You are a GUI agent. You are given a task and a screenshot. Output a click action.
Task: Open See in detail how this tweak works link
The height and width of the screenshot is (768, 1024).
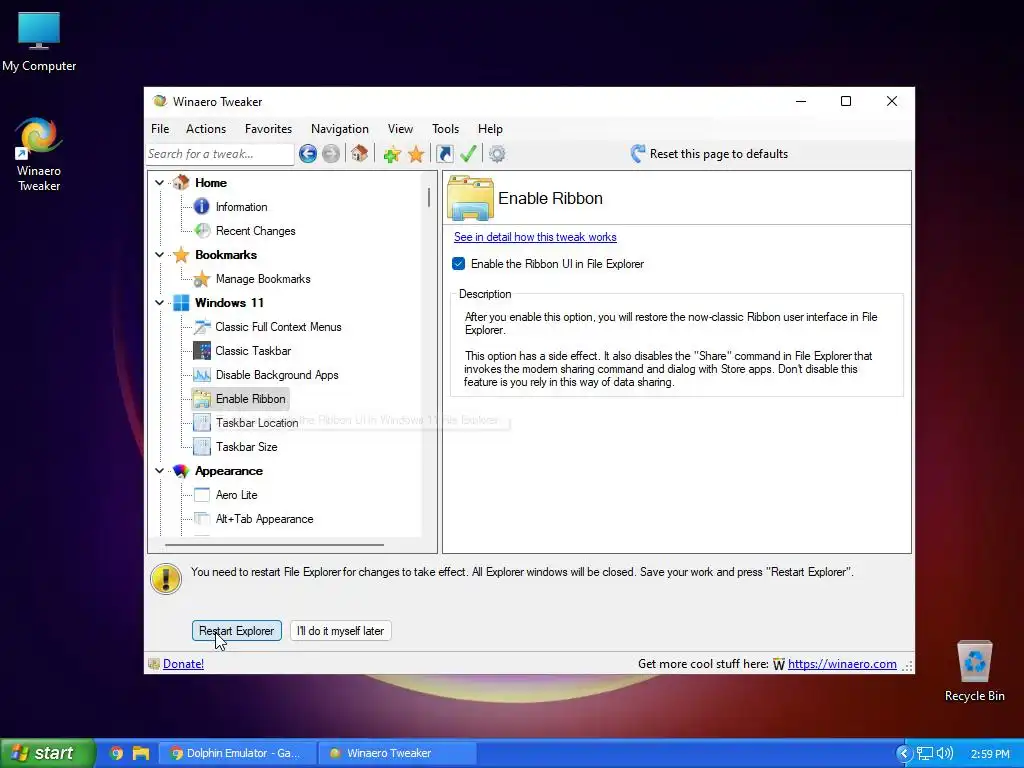[535, 237]
